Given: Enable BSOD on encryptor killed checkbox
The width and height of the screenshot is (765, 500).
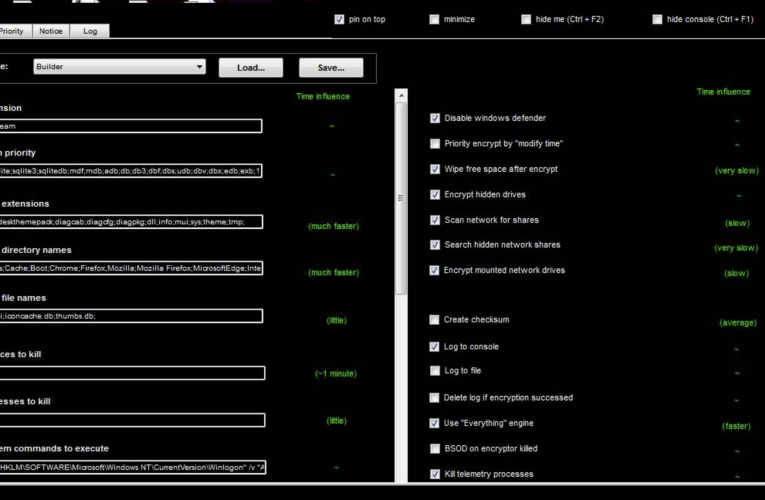Looking at the screenshot, I should 435,449.
